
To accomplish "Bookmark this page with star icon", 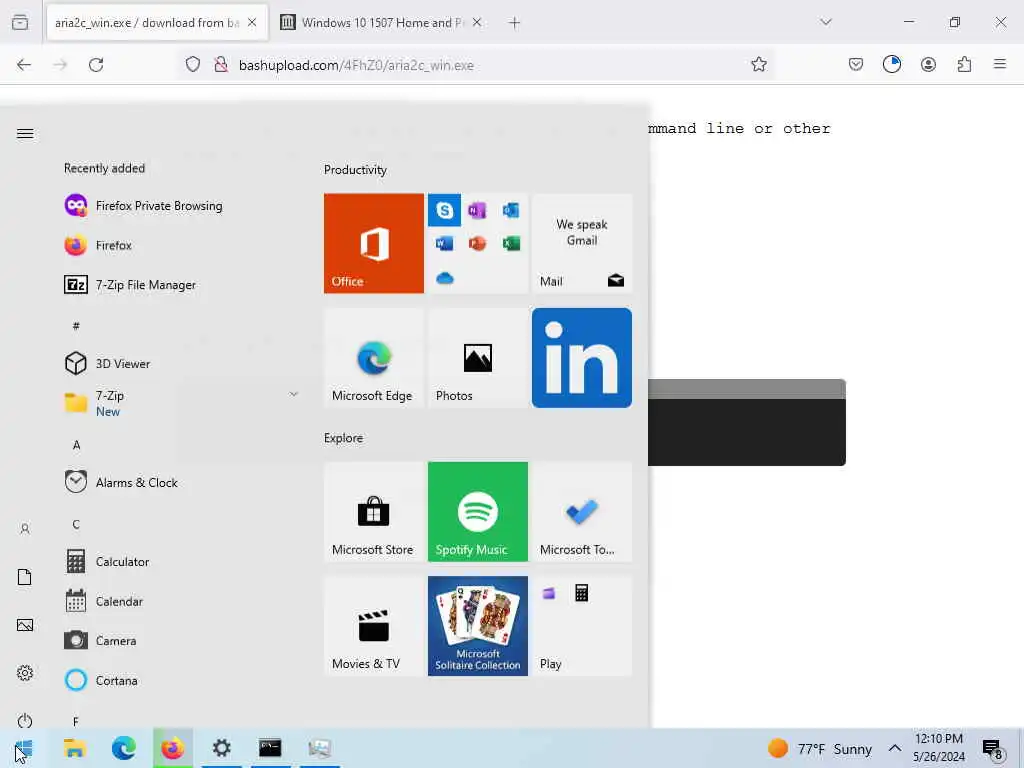I will 758,64.
